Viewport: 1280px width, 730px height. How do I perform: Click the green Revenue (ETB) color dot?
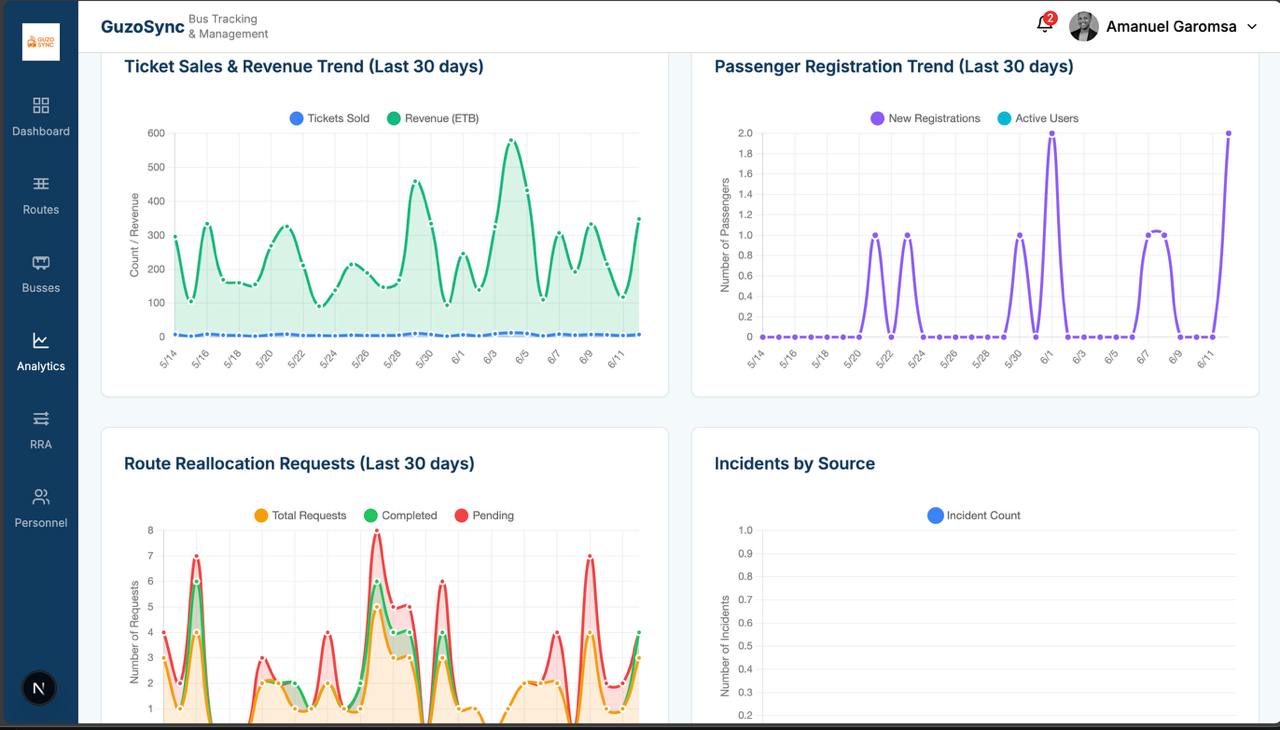pos(394,118)
